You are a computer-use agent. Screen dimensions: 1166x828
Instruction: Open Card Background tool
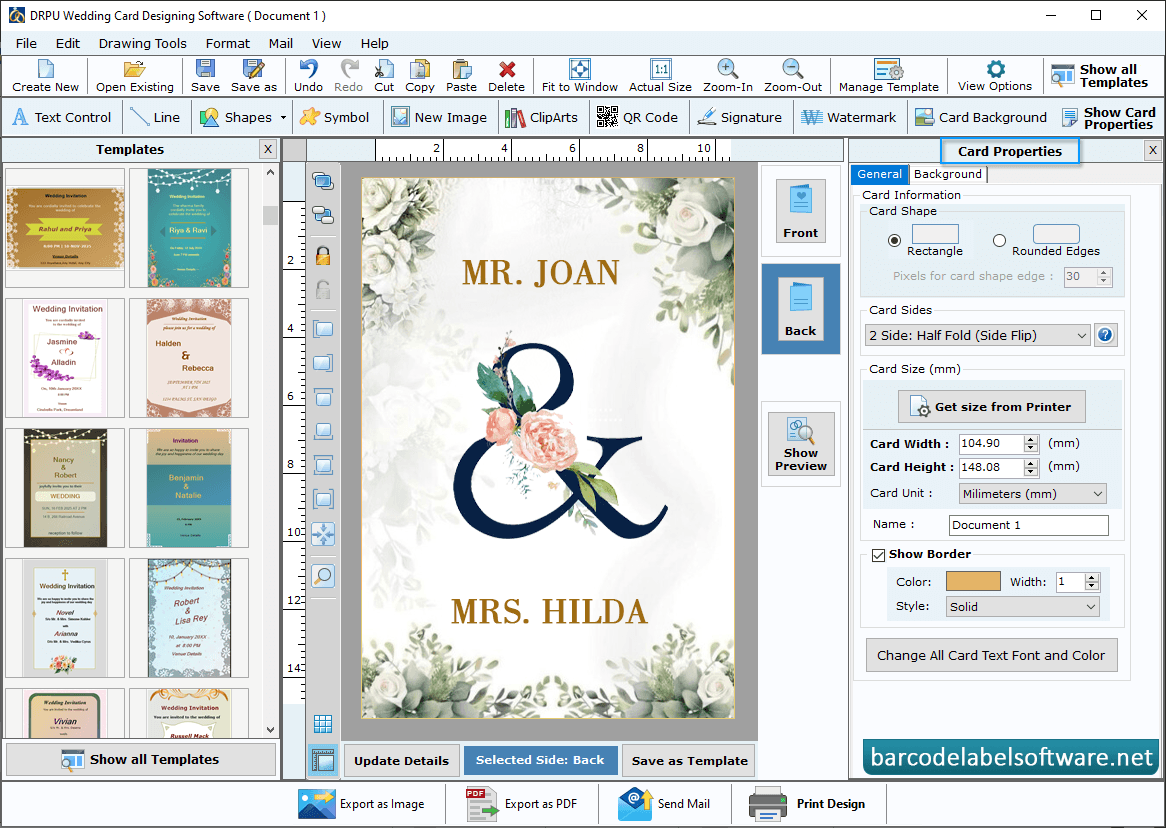click(981, 117)
